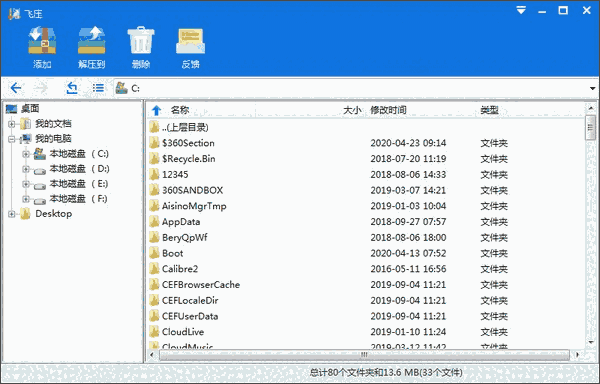Screen dimensions: 600x384
Task: Toggle the list view mode icon
Action: tap(98, 88)
